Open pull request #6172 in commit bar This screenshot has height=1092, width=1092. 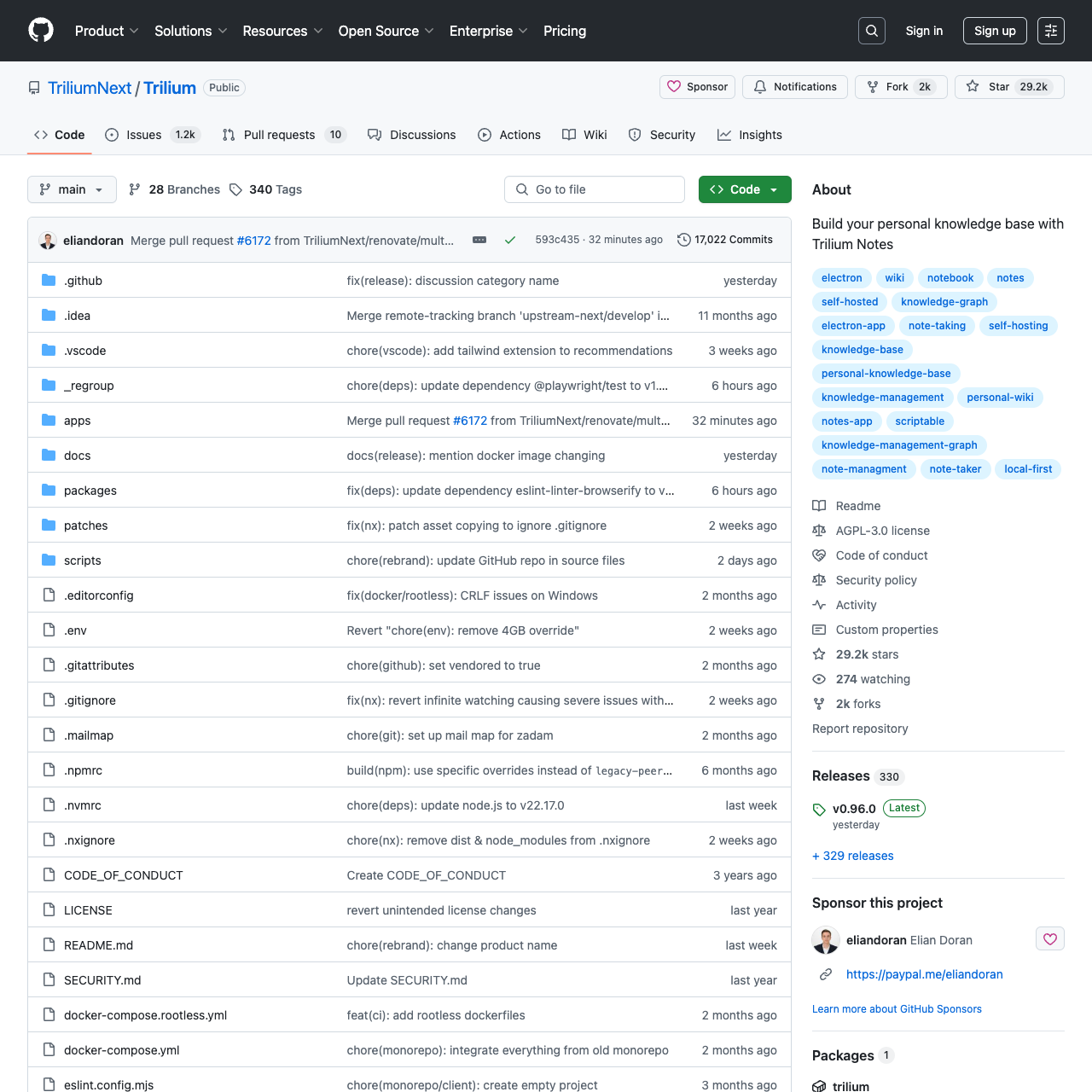pyautogui.click(x=253, y=241)
